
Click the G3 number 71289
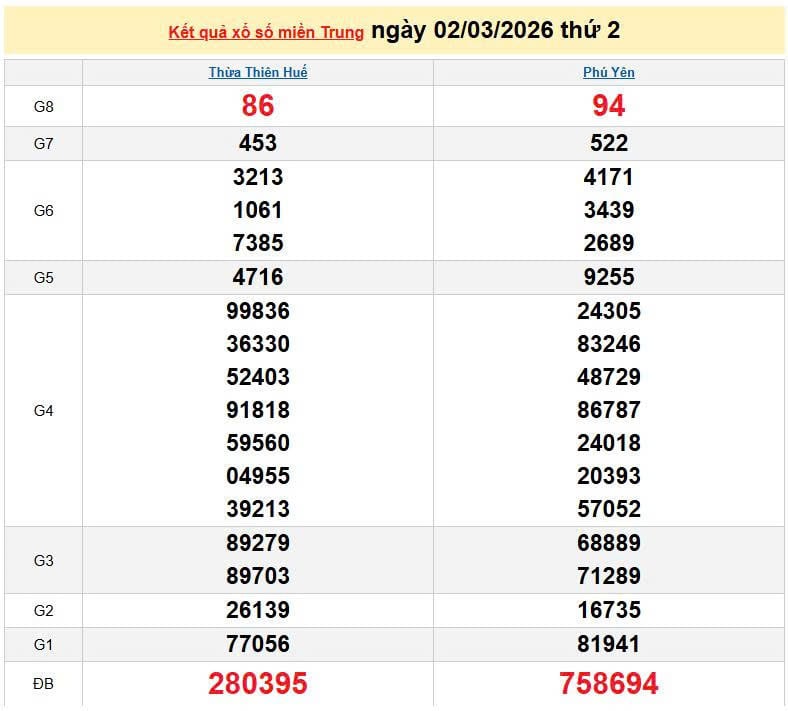point(609,577)
